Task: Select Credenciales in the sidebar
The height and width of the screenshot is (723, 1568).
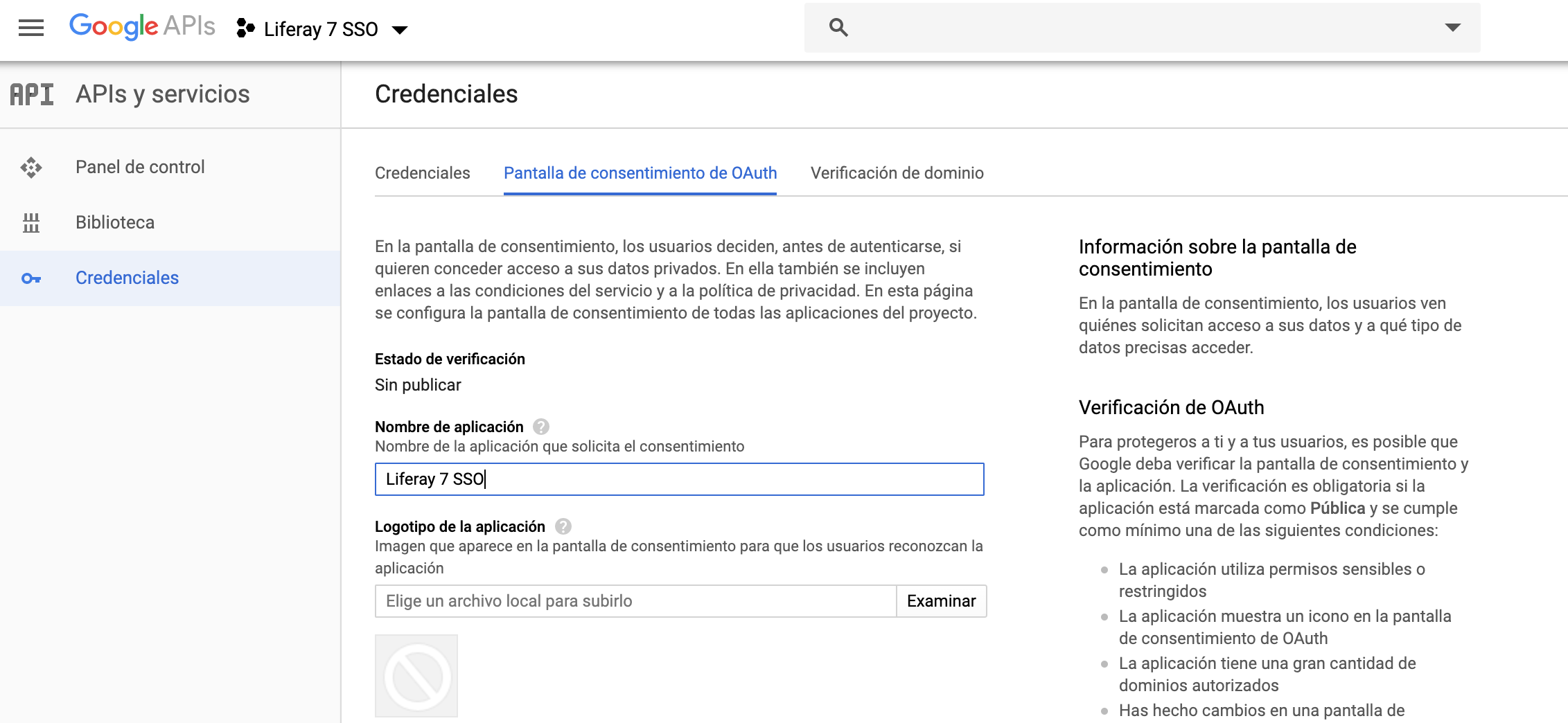Action: click(170, 278)
